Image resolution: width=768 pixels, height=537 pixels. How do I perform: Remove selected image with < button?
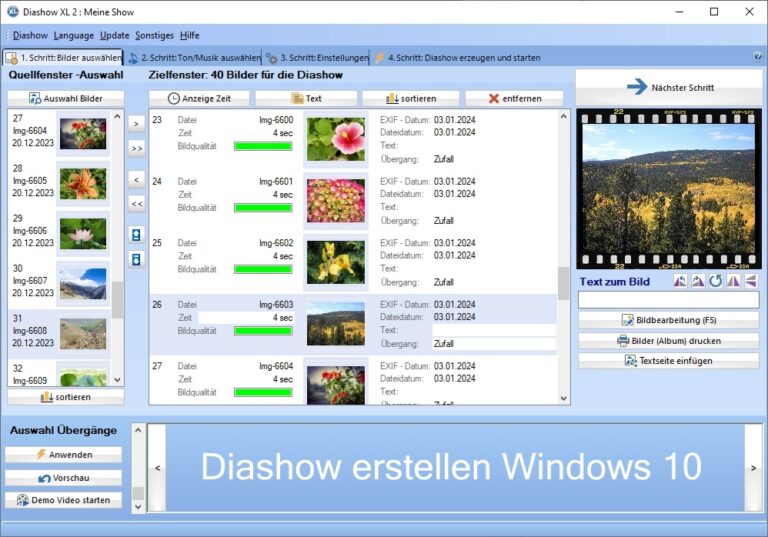click(x=137, y=180)
